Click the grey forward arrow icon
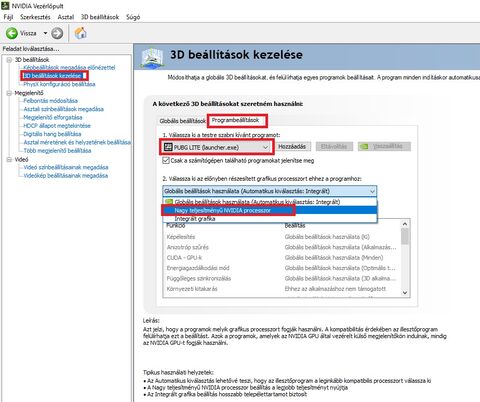 click(57, 33)
